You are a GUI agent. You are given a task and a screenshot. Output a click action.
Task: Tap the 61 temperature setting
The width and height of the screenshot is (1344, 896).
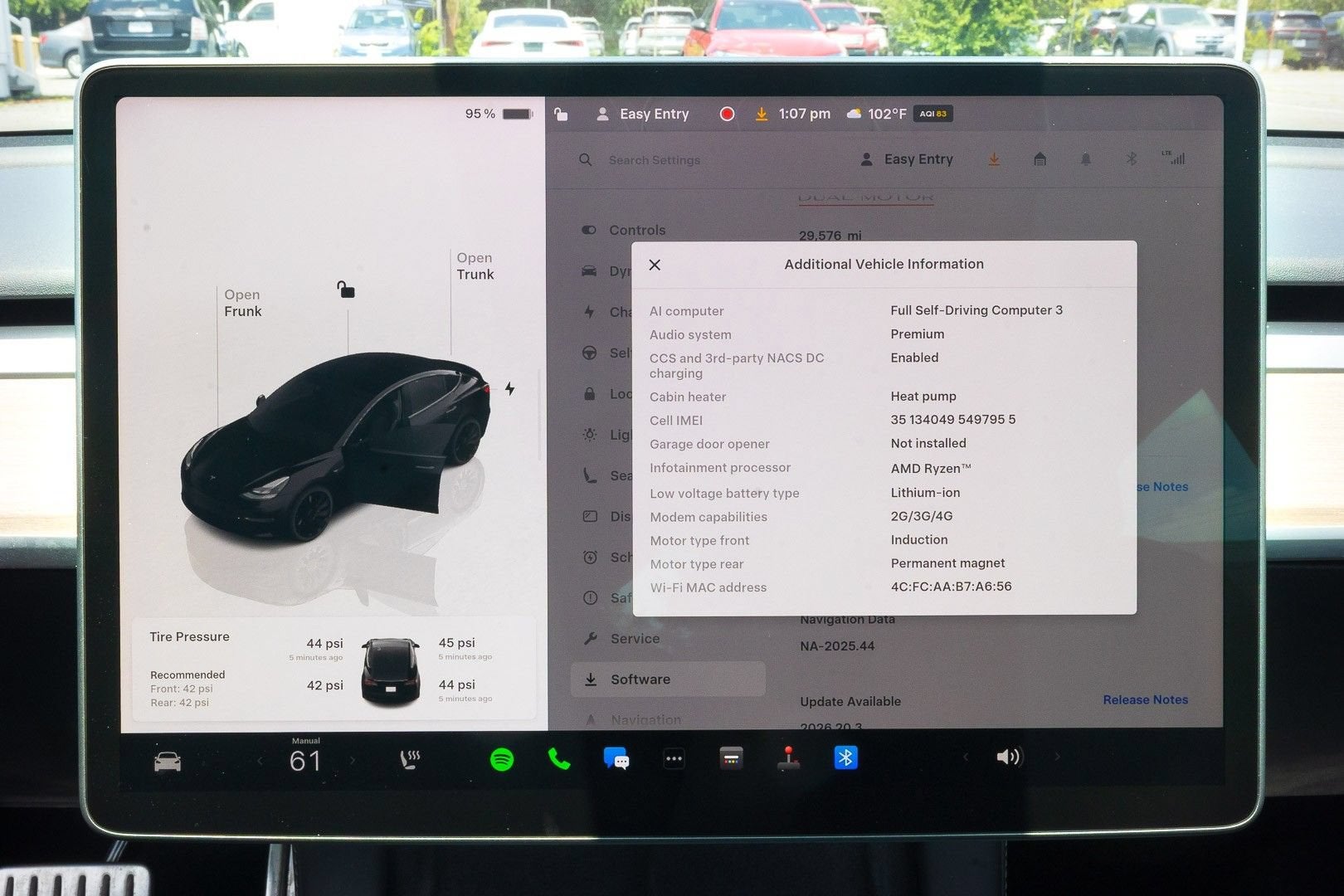tap(305, 761)
